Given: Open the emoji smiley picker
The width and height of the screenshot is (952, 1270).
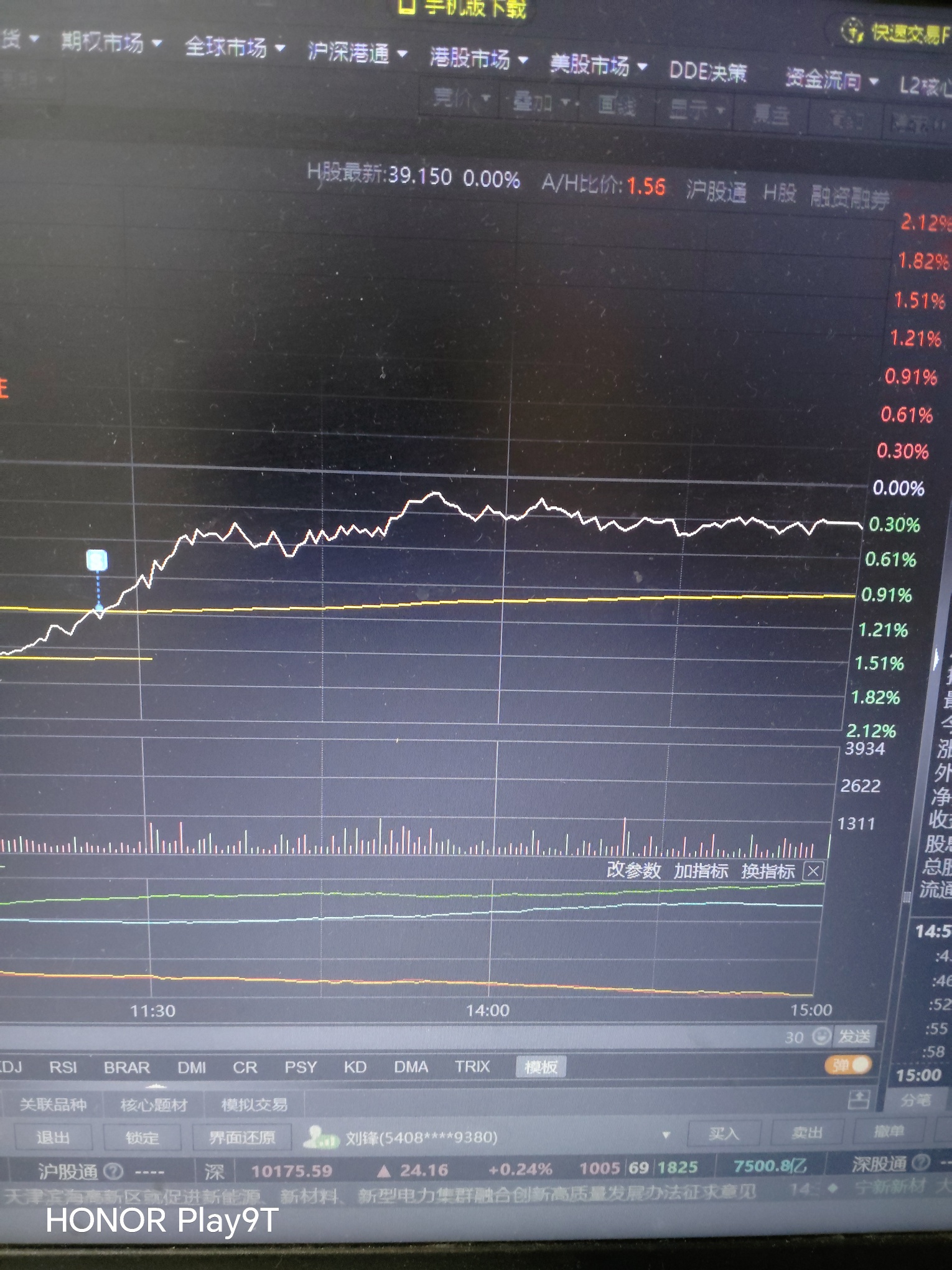Looking at the screenshot, I should [x=821, y=1036].
